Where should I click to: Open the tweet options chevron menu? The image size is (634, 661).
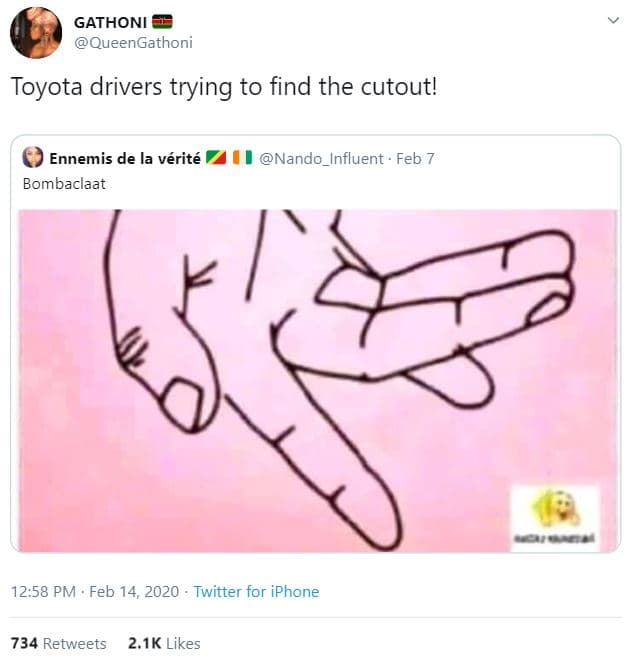[x=613, y=21]
